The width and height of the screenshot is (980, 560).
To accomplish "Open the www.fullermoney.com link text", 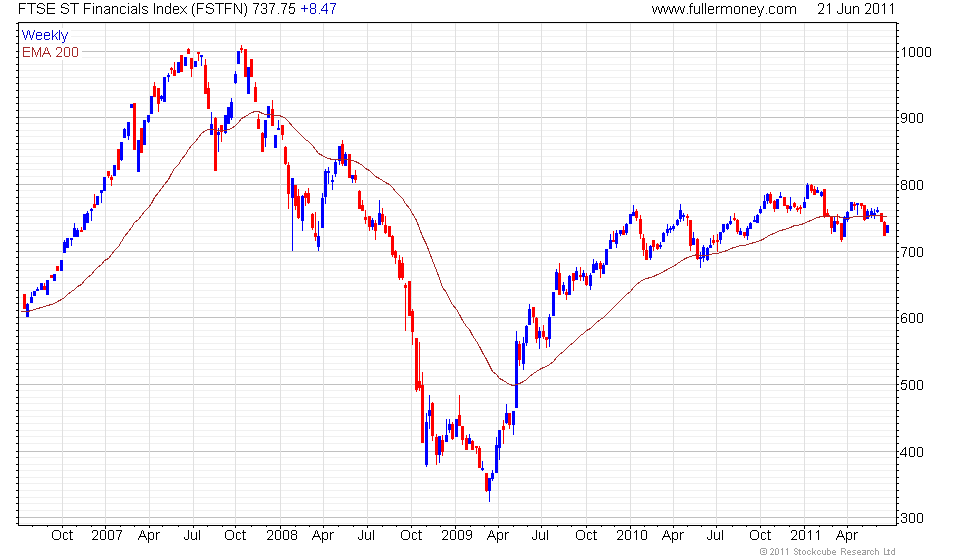I will click(724, 9).
